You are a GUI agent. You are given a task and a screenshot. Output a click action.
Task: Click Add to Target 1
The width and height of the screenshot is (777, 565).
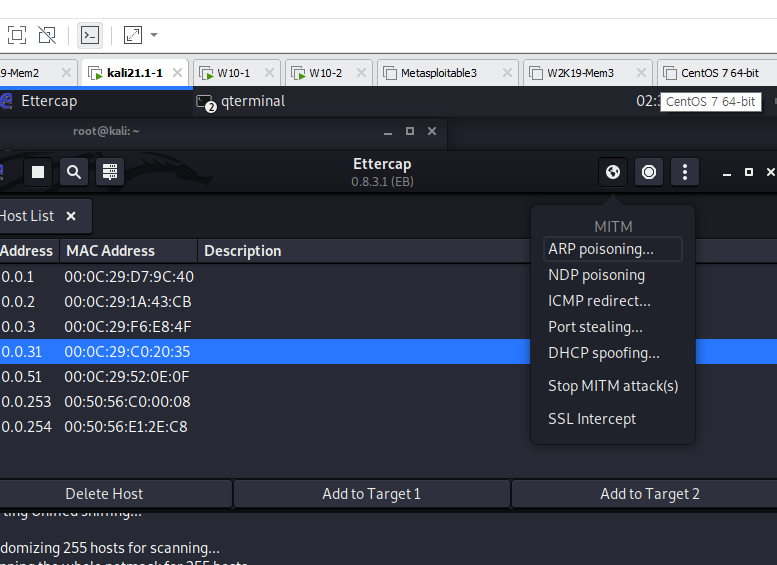[372, 494]
